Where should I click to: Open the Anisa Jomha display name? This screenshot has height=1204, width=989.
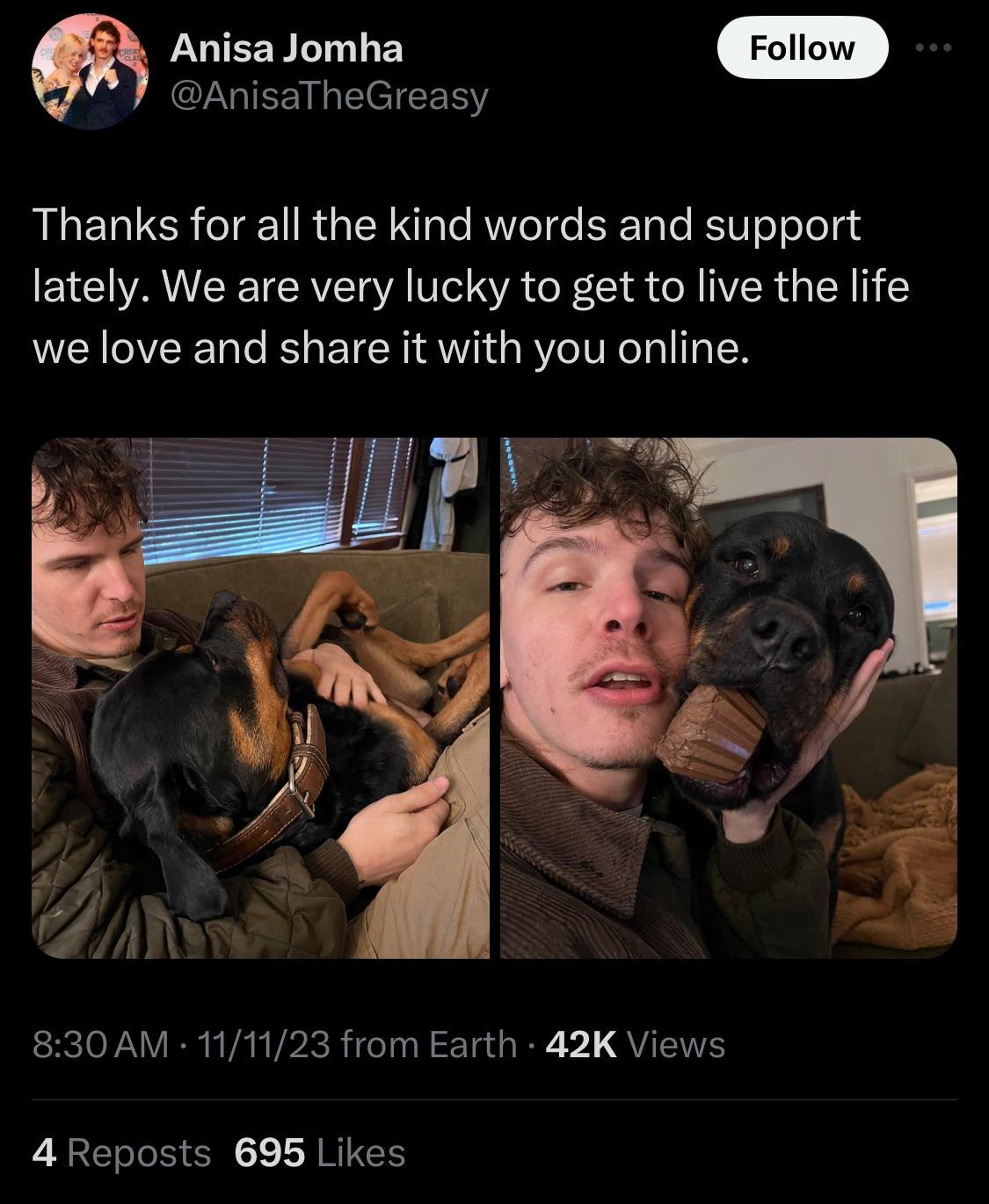(287, 48)
